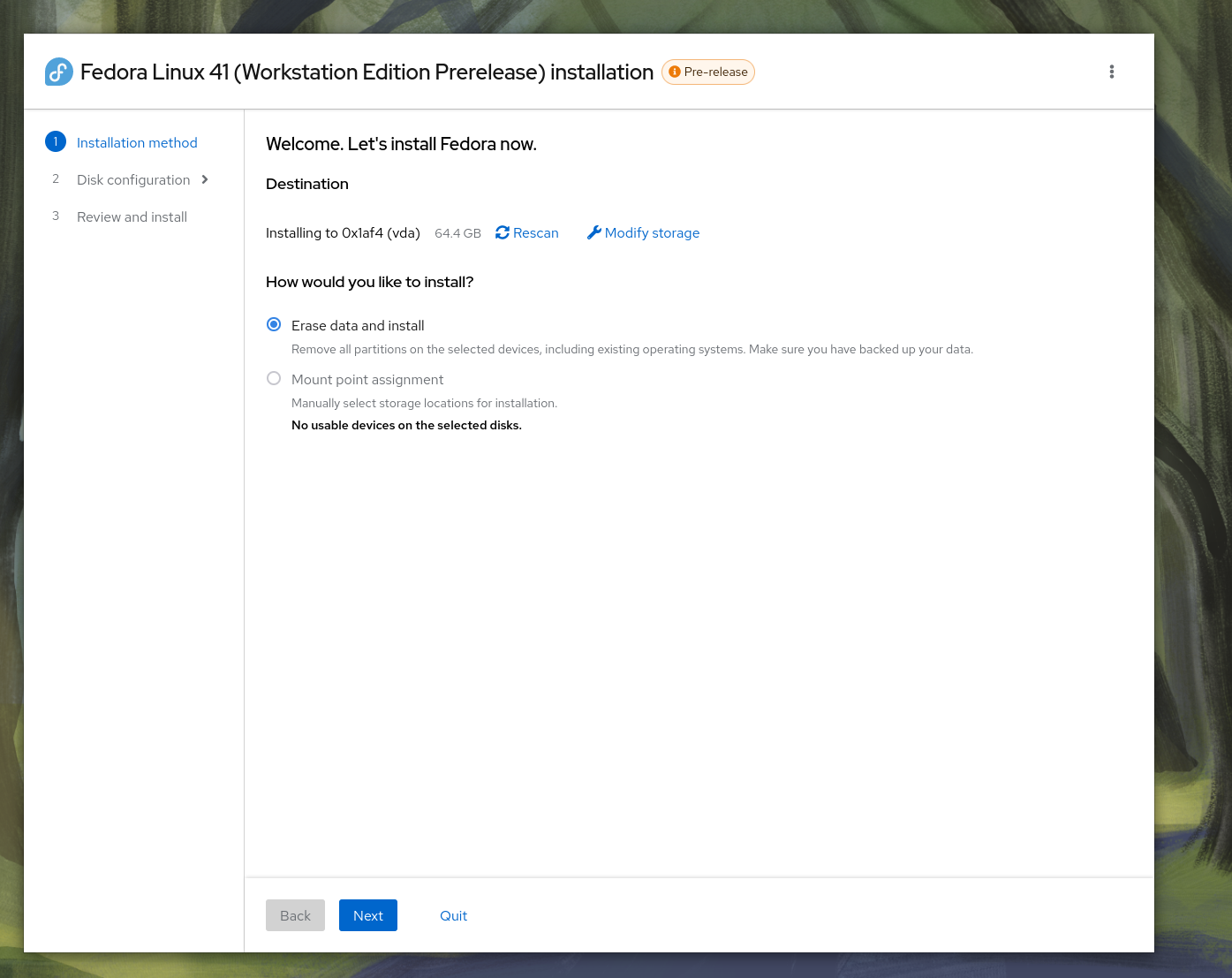The height and width of the screenshot is (978, 1232).
Task: Open Modify storage link
Action: [x=652, y=232]
